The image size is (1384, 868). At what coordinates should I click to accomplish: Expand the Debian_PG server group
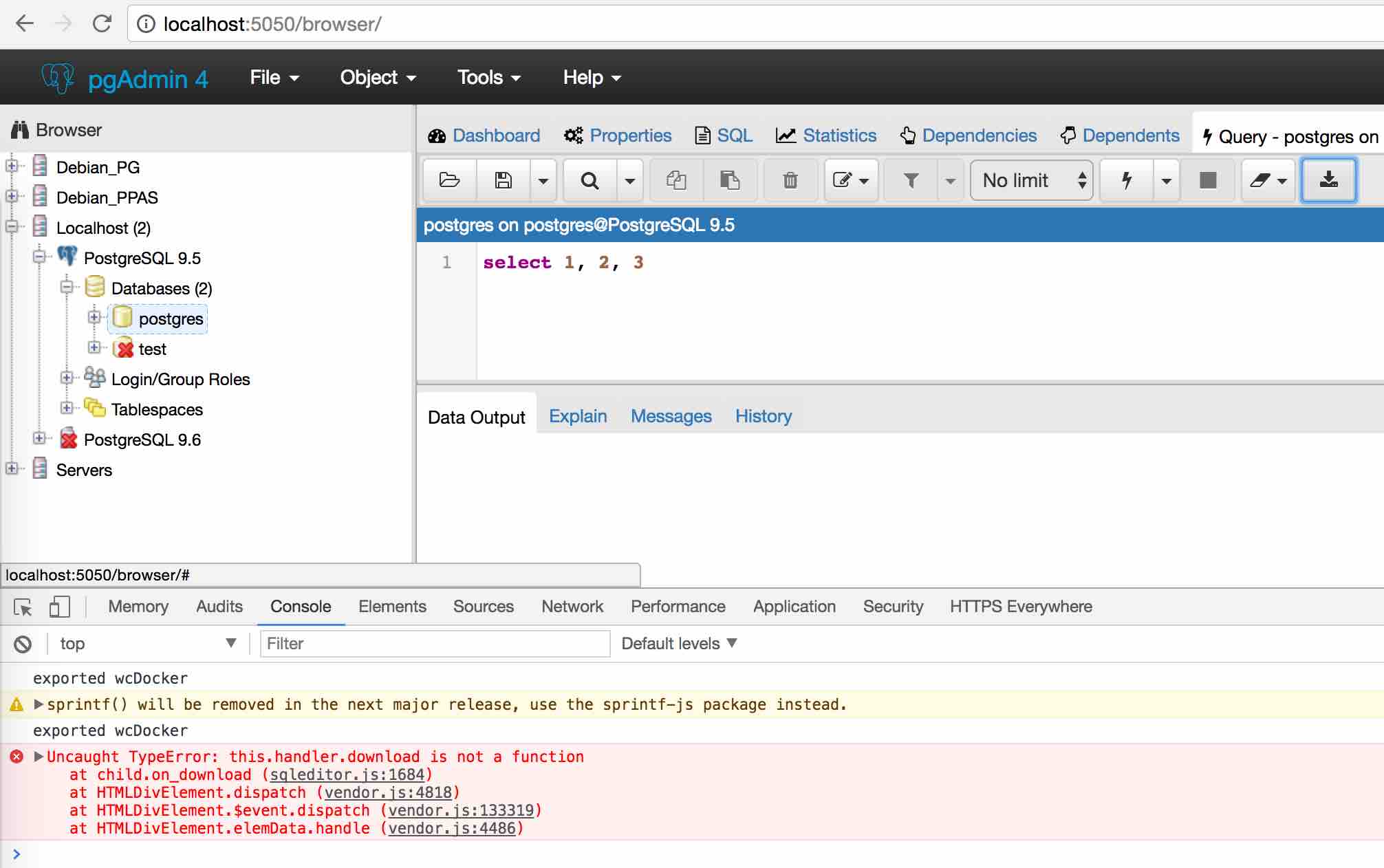[12, 166]
